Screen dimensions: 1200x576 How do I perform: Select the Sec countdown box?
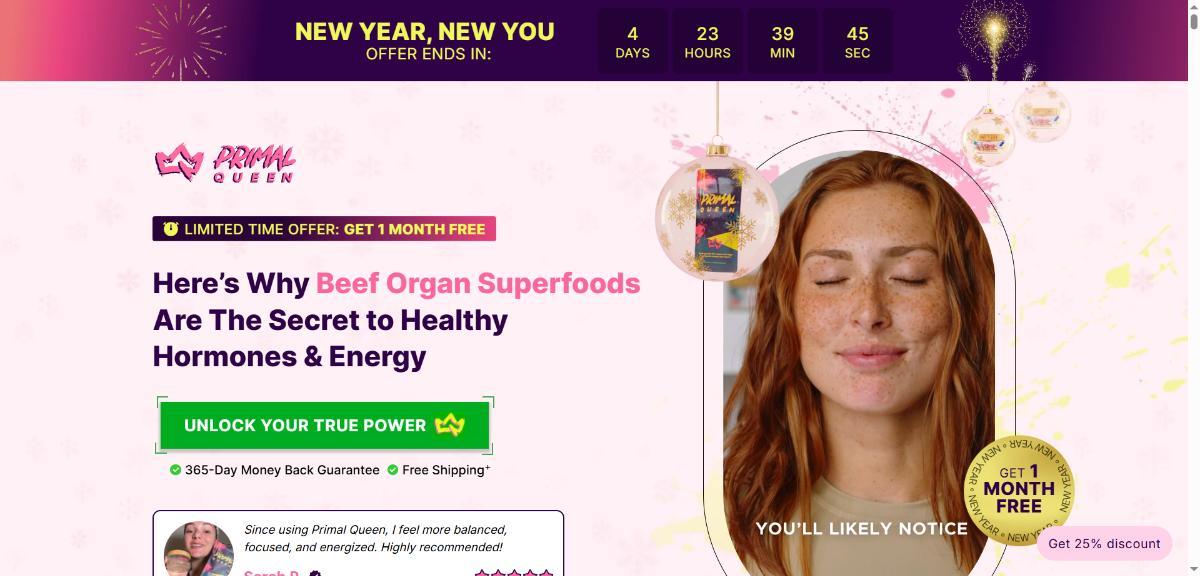[x=857, y=41]
